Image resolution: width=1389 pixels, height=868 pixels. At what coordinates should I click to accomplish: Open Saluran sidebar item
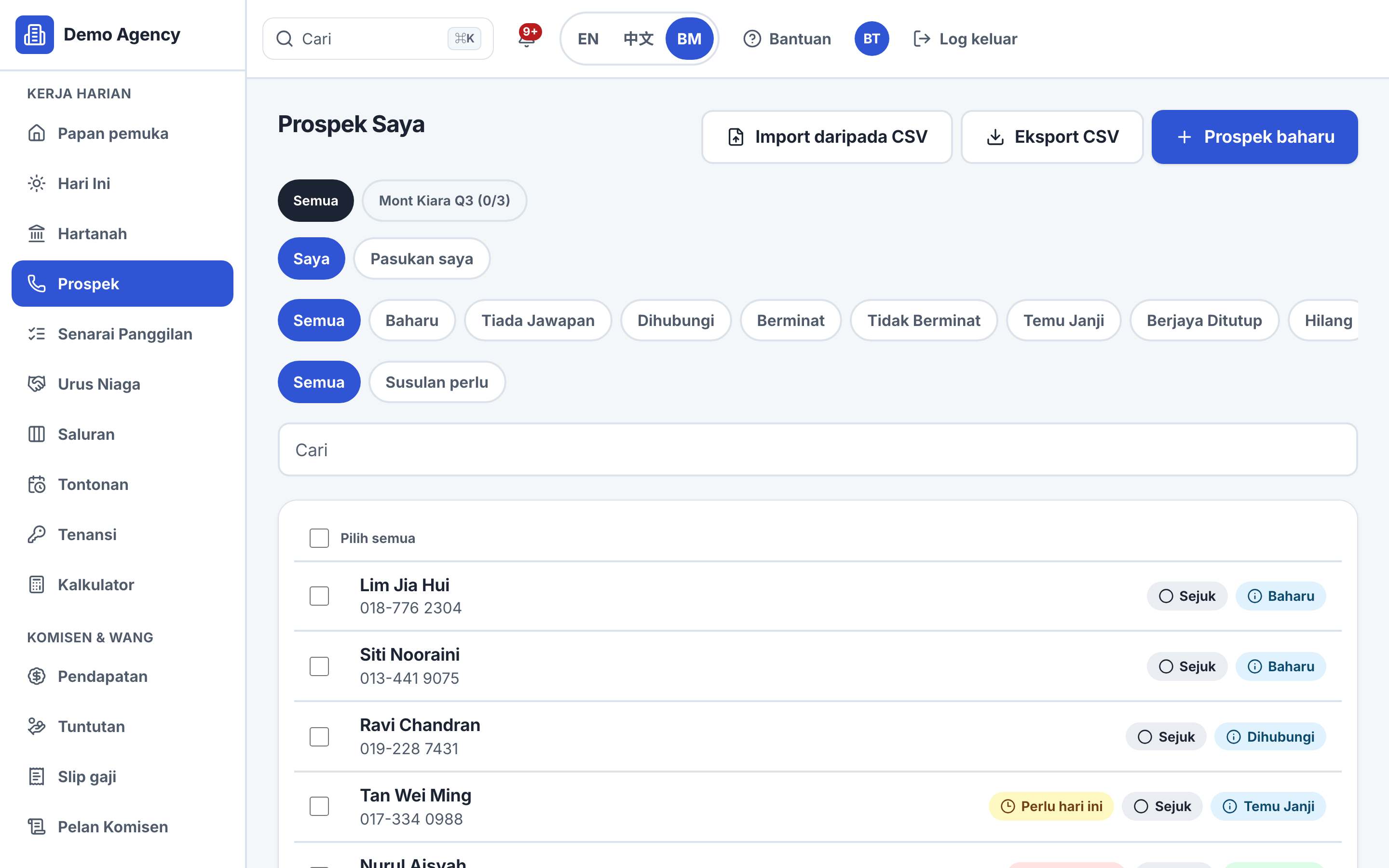pos(122,434)
